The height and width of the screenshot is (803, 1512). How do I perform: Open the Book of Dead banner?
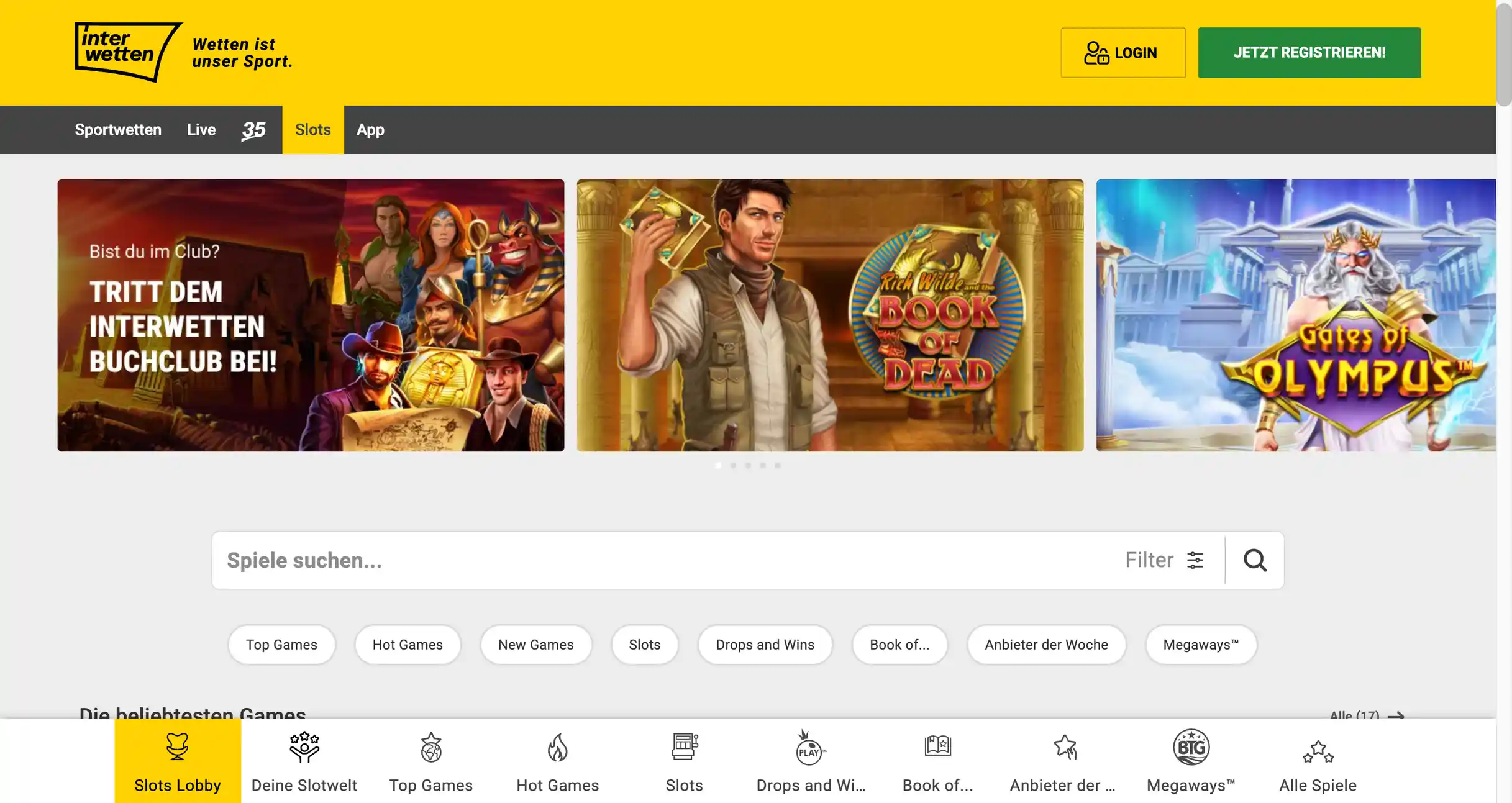pyautogui.click(x=830, y=315)
